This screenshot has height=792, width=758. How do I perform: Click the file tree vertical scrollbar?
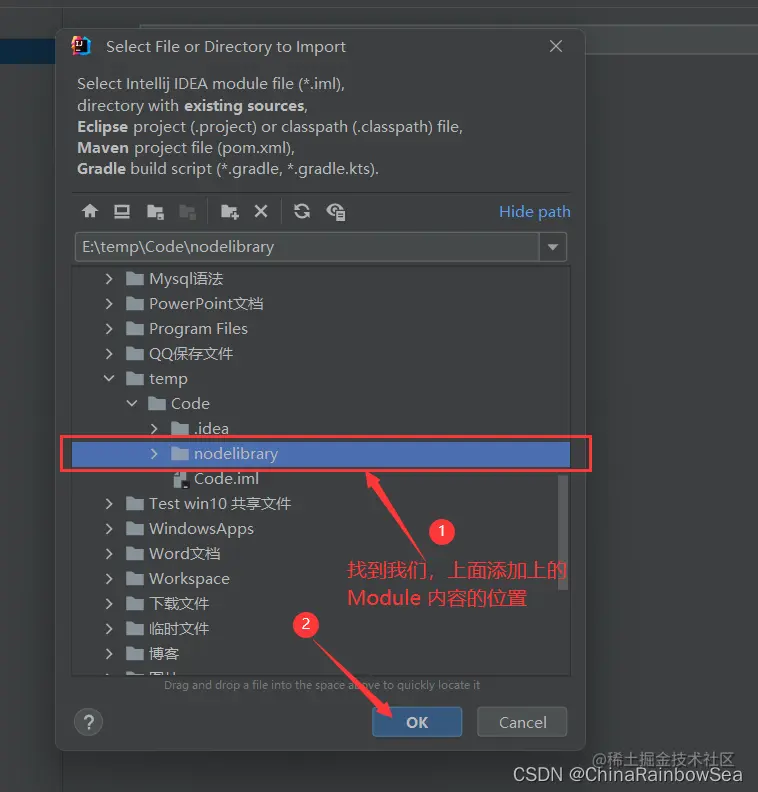(563, 532)
